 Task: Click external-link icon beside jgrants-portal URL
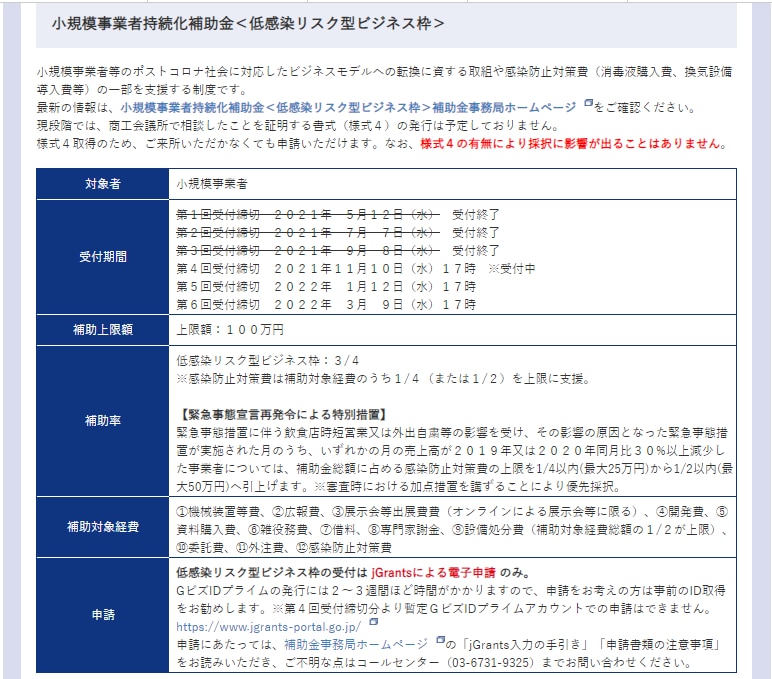tap(374, 622)
